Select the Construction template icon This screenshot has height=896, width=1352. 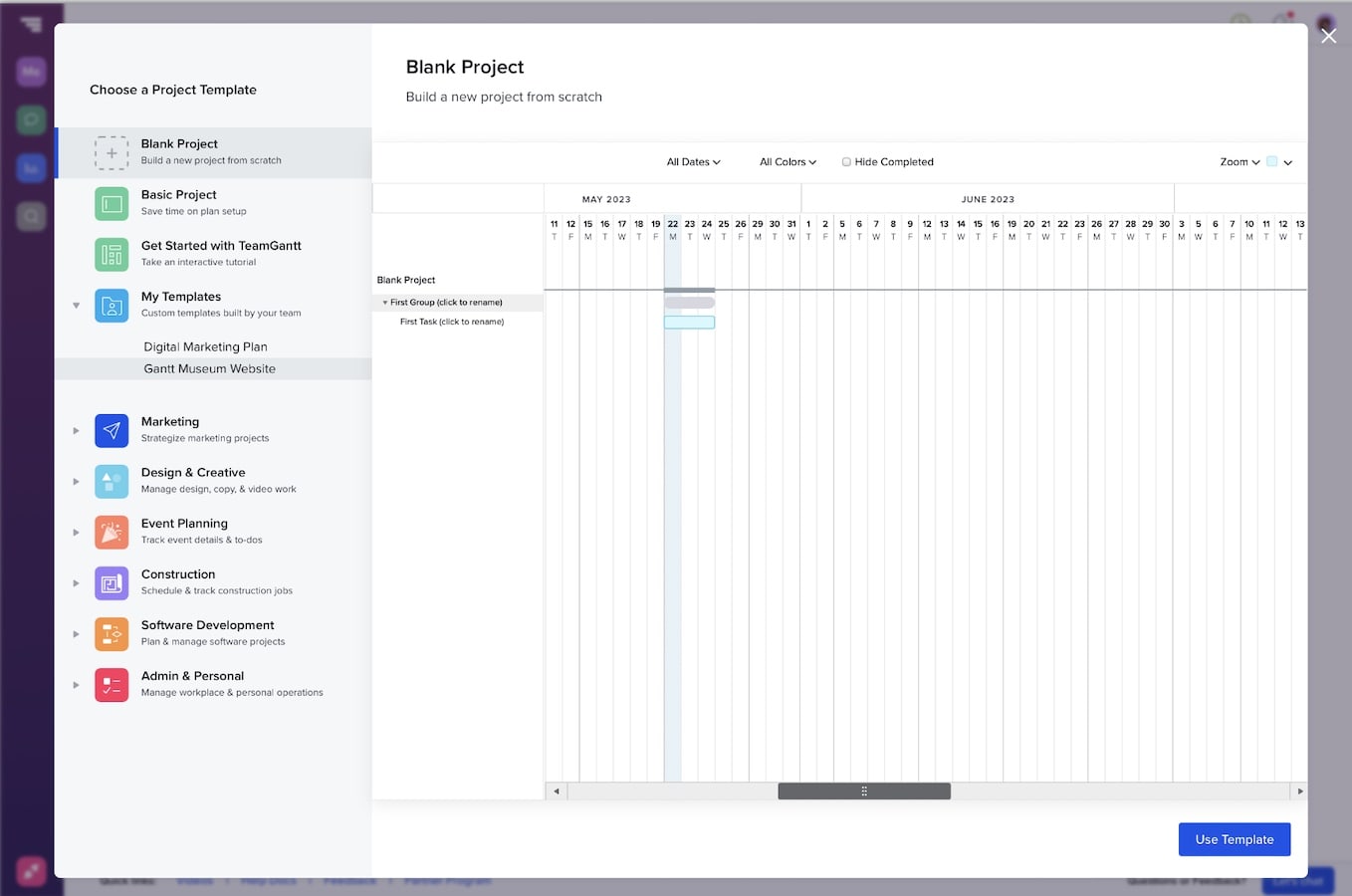point(111,582)
